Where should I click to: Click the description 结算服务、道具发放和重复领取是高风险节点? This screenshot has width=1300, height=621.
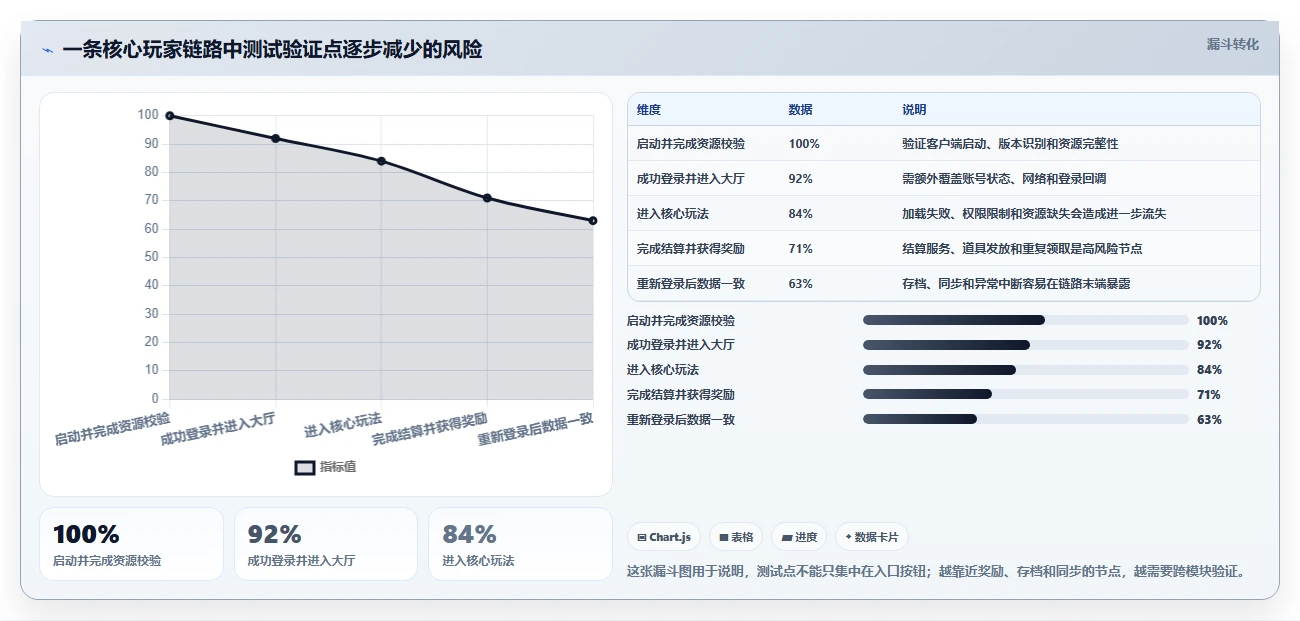point(1022,249)
